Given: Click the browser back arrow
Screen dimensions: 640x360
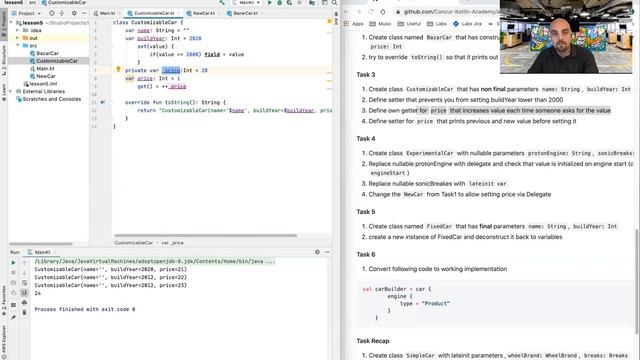Looking at the screenshot, I should [347, 12].
